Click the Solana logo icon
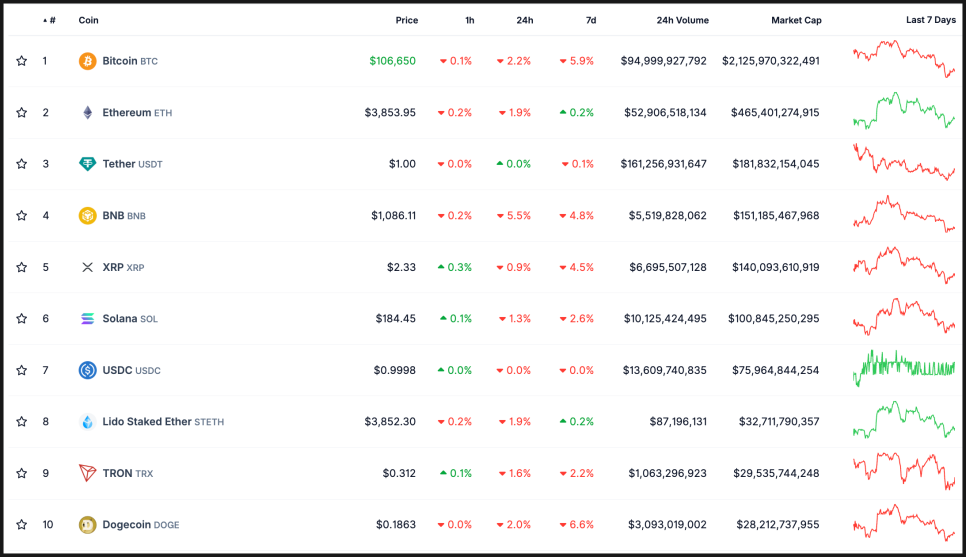966x557 pixels. tap(88, 319)
